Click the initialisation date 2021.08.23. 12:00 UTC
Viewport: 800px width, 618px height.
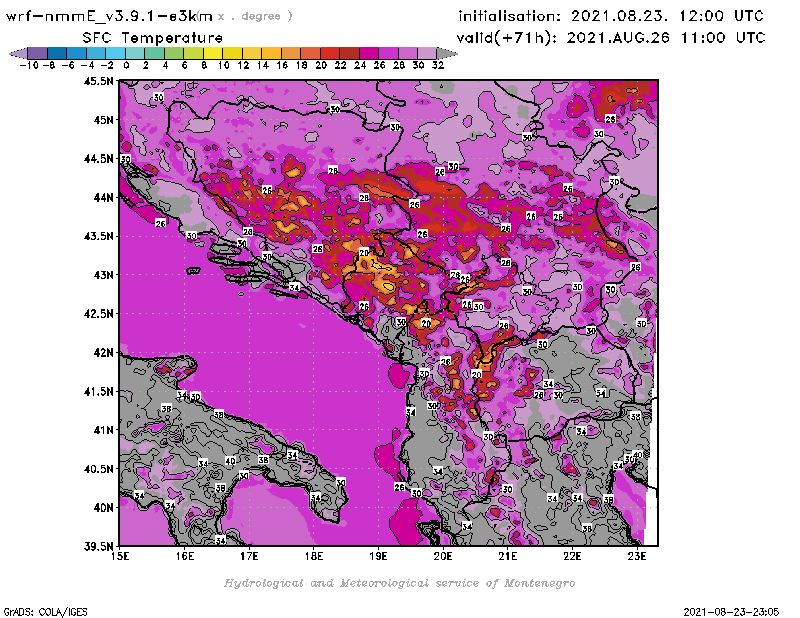[x=611, y=16]
